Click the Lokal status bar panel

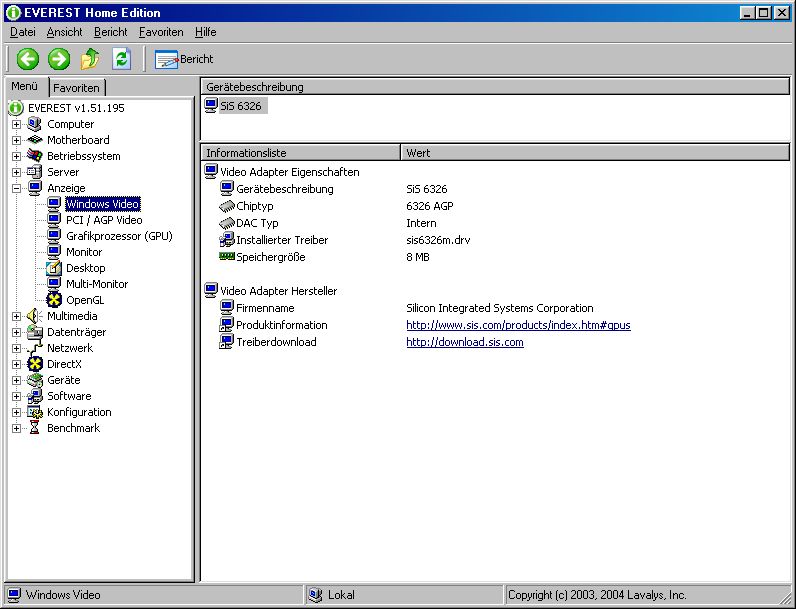[x=404, y=595]
